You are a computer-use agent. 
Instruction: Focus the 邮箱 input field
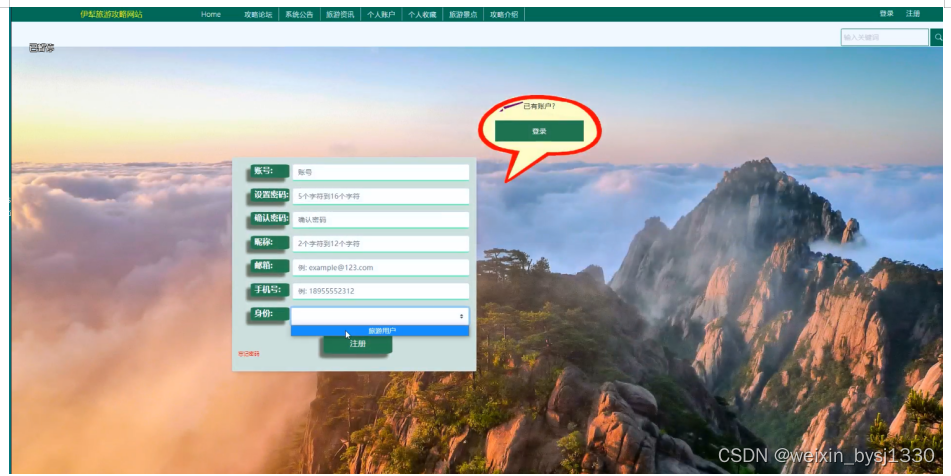[380, 267]
